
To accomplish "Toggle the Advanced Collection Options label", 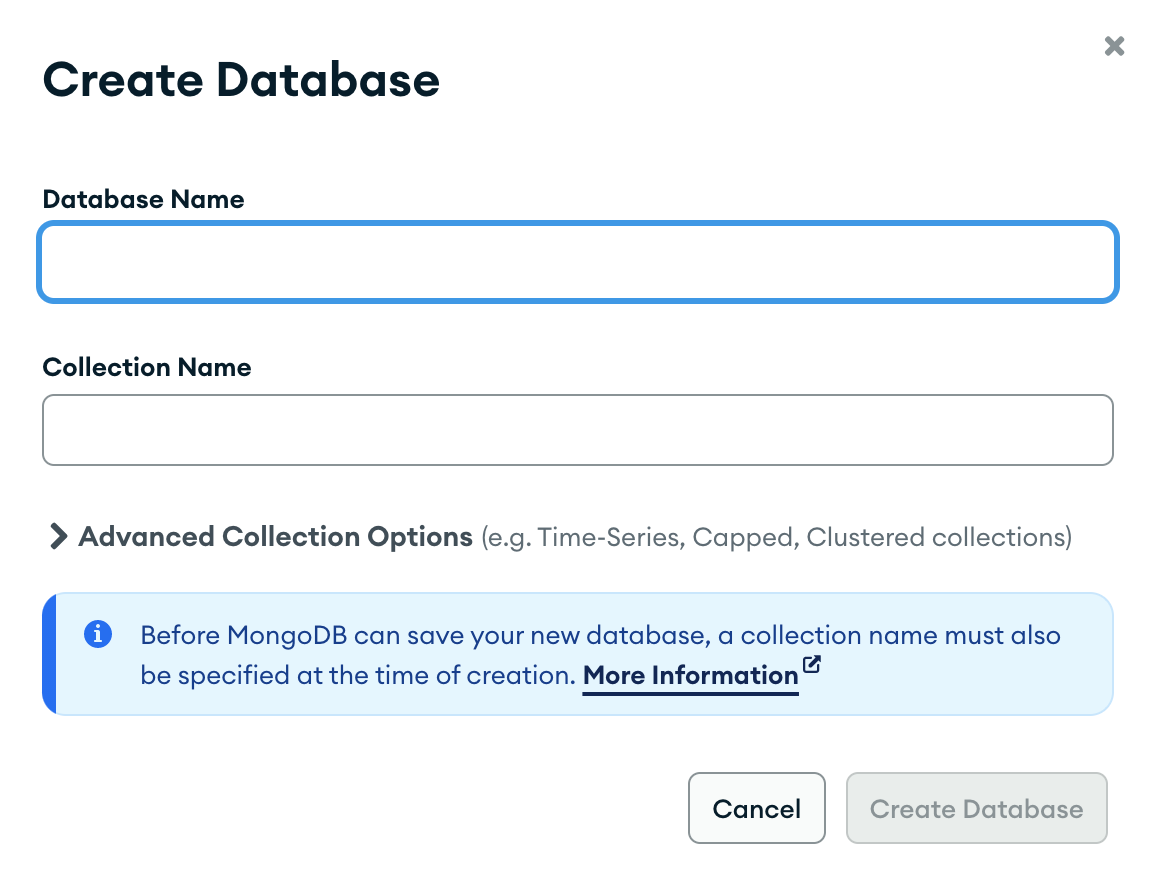I will tap(275, 537).
